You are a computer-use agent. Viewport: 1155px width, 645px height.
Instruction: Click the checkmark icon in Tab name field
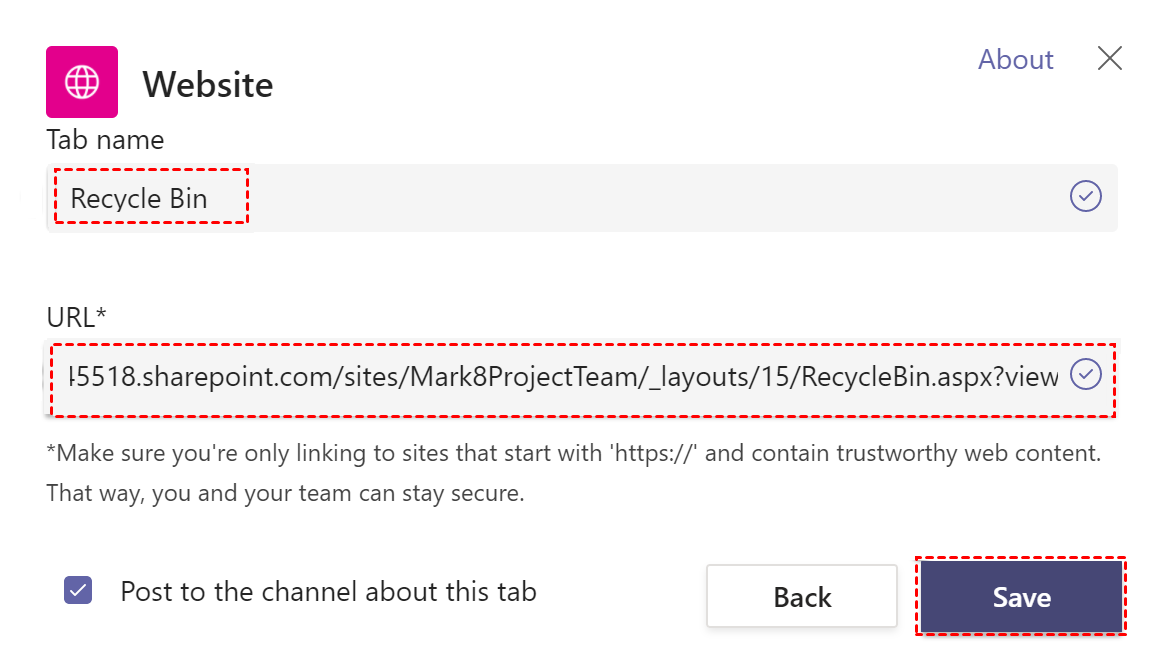tap(1085, 196)
